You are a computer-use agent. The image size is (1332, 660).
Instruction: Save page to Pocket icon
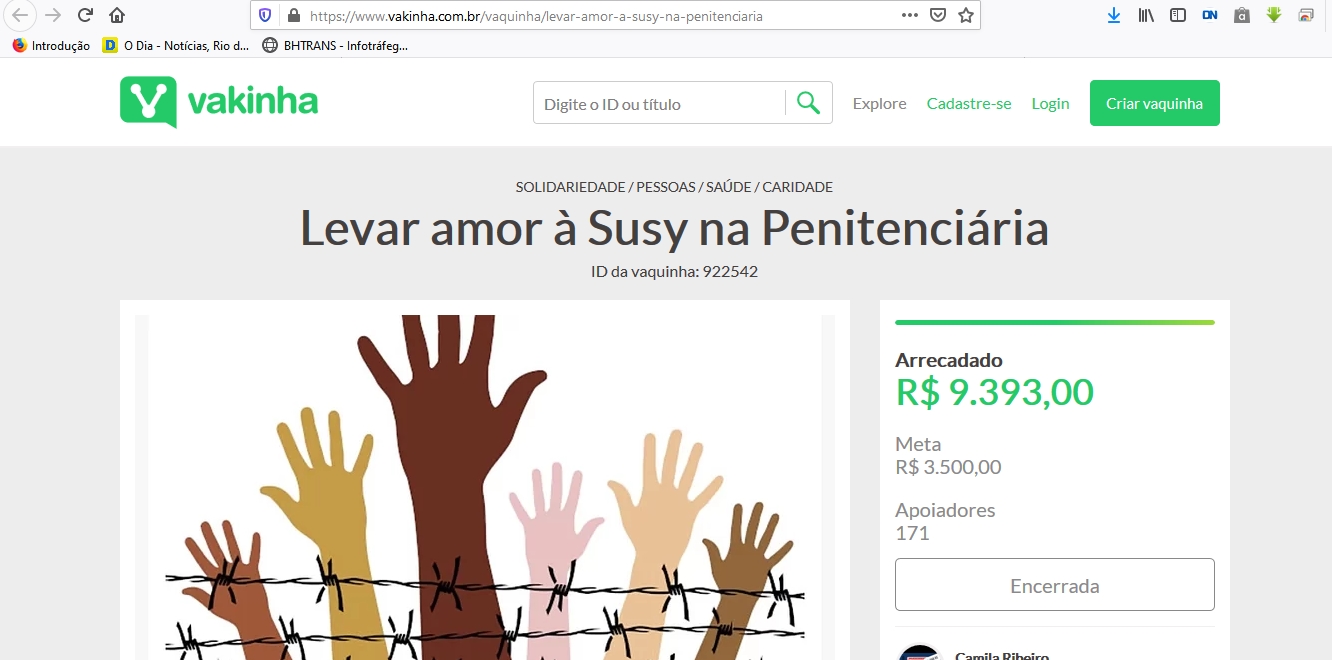pyautogui.click(x=938, y=15)
